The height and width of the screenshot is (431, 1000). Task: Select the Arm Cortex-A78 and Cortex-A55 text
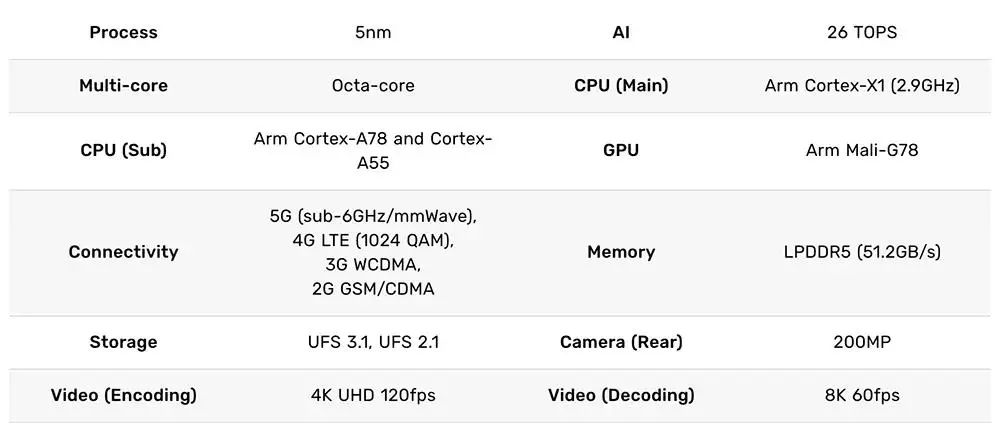373,150
